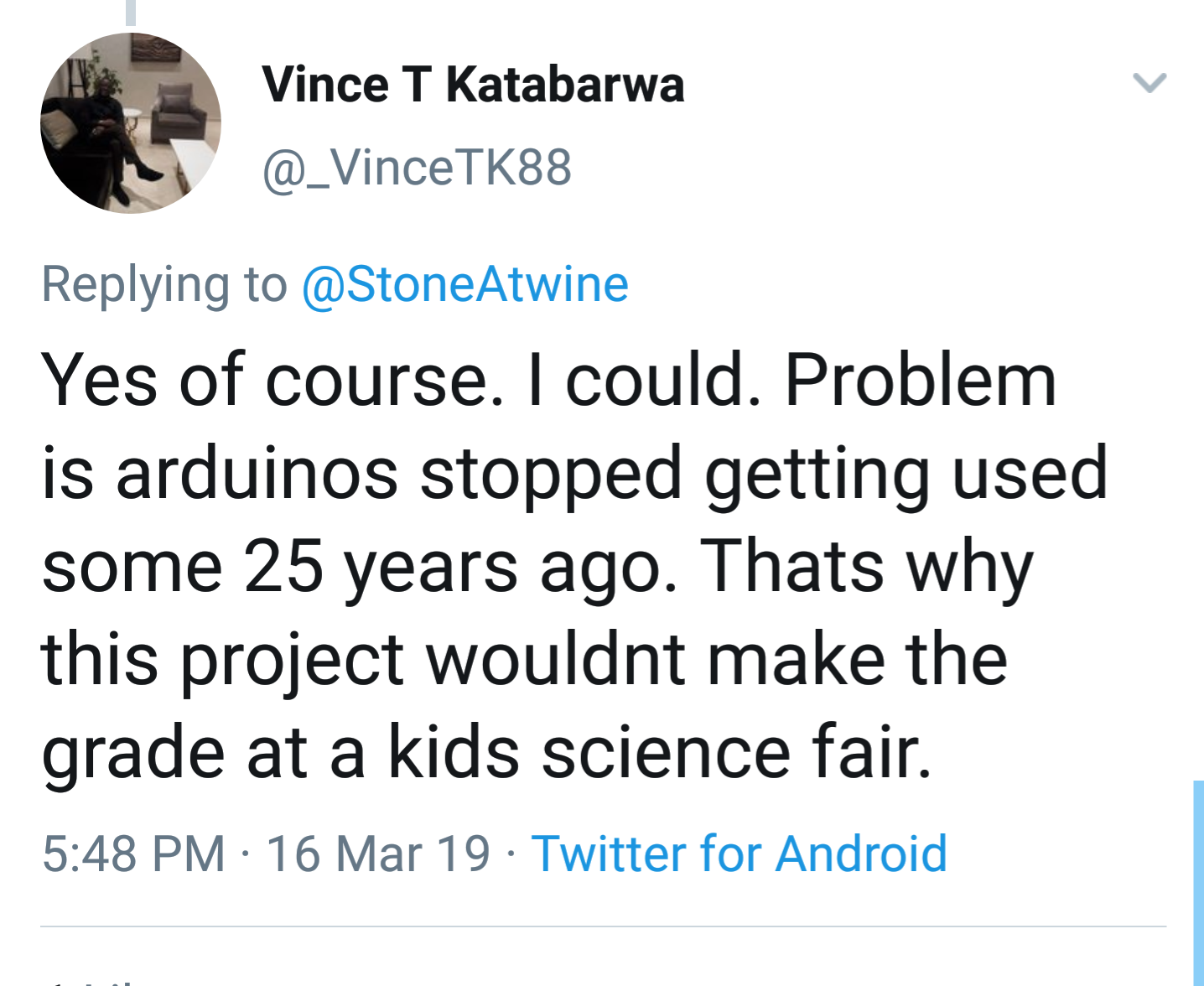The width and height of the screenshot is (1204, 986).
Task: Click the "Replying to" label
Action: (164, 284)
